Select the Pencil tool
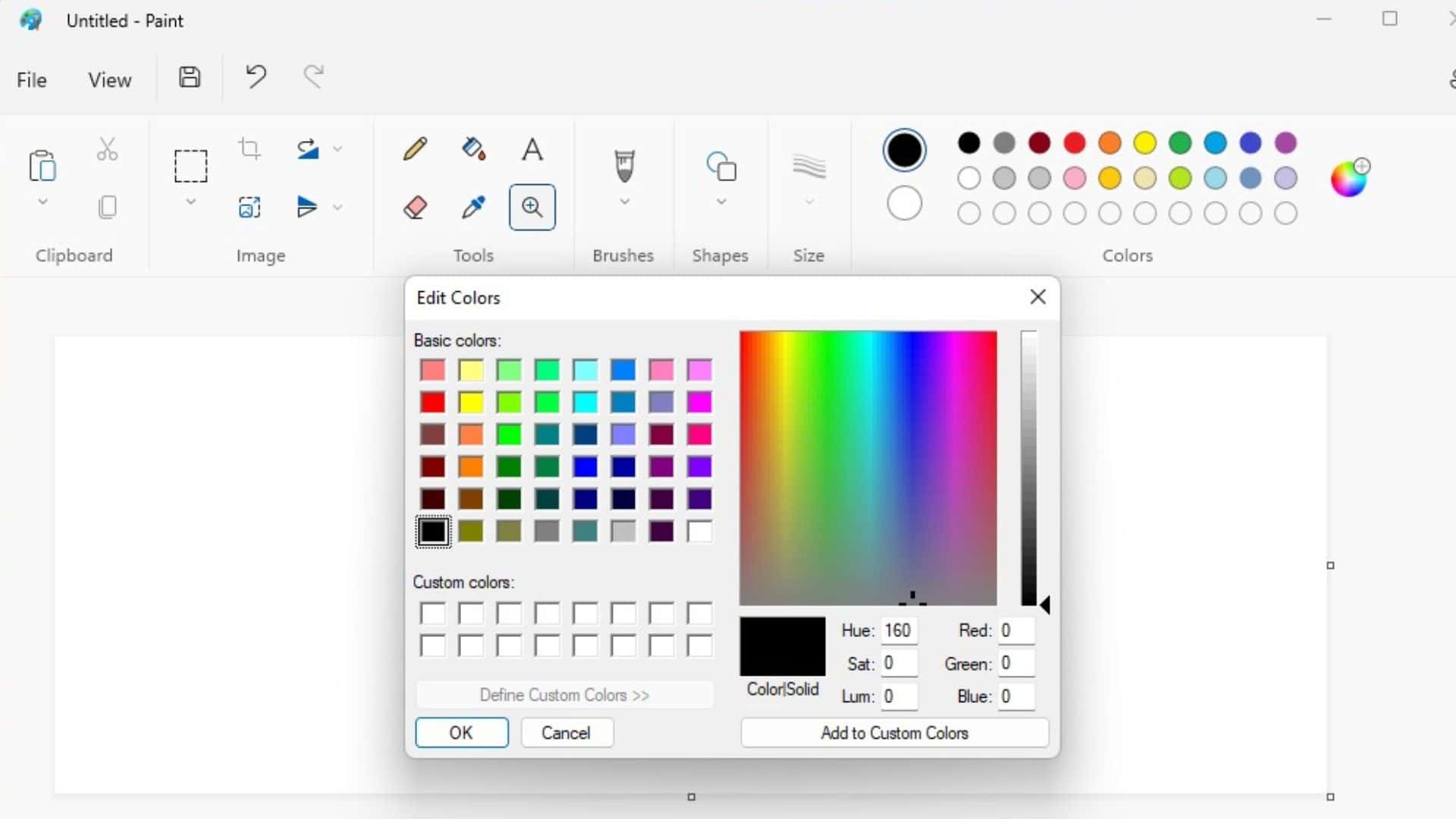 [x=415, y=149]
